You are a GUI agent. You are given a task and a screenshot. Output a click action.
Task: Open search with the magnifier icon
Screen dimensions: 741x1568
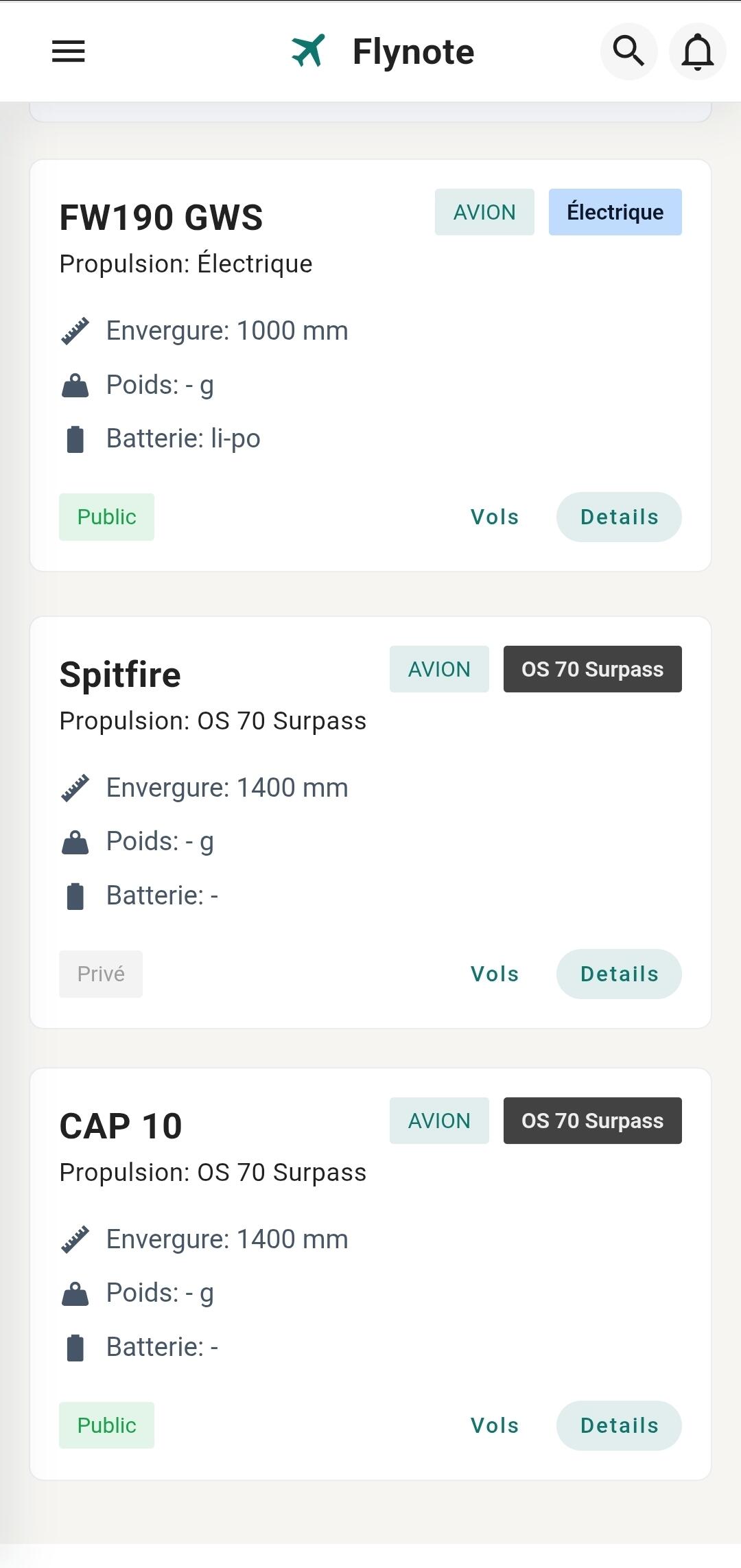(628, 51)
